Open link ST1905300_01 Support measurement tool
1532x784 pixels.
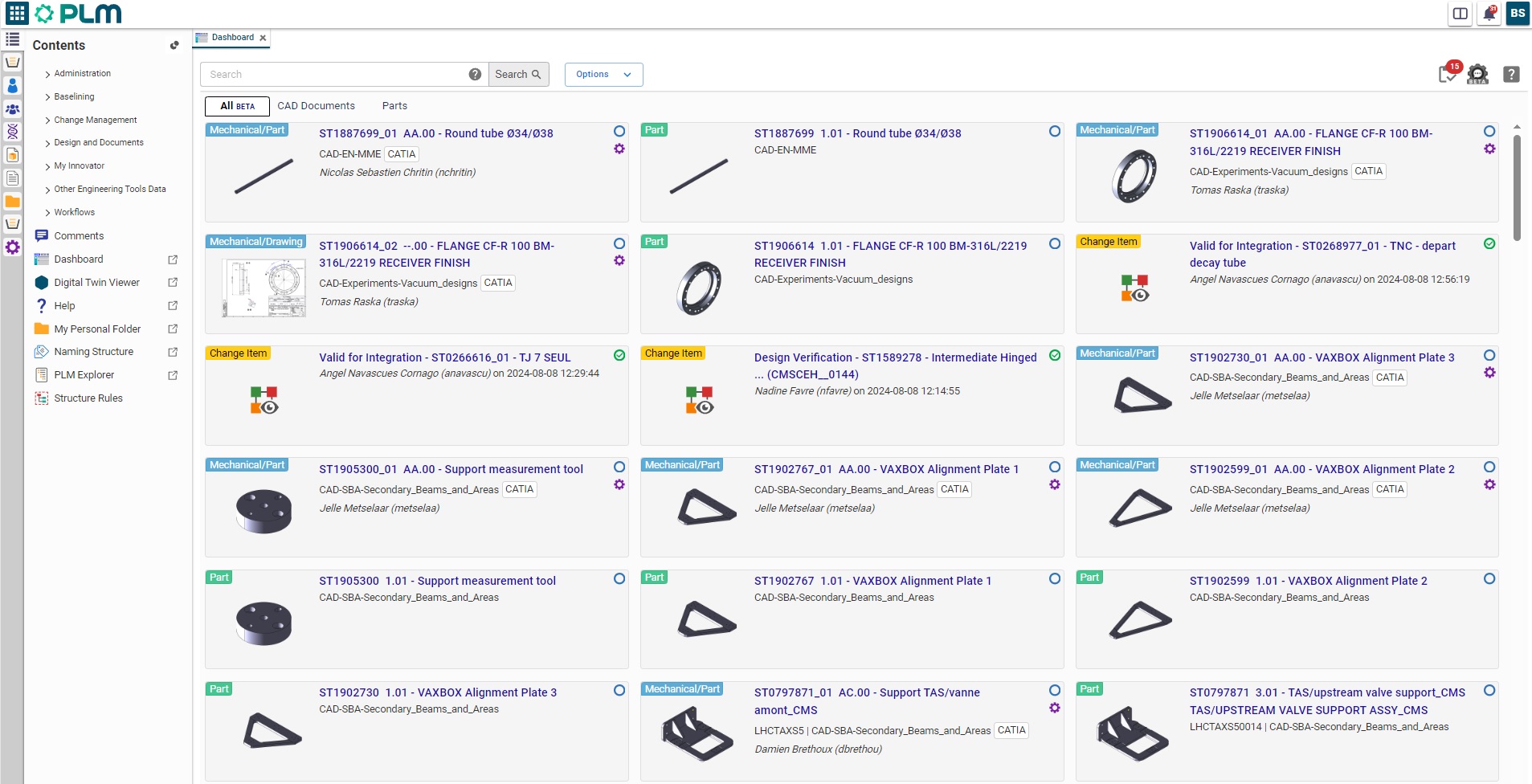click(451, 469)
